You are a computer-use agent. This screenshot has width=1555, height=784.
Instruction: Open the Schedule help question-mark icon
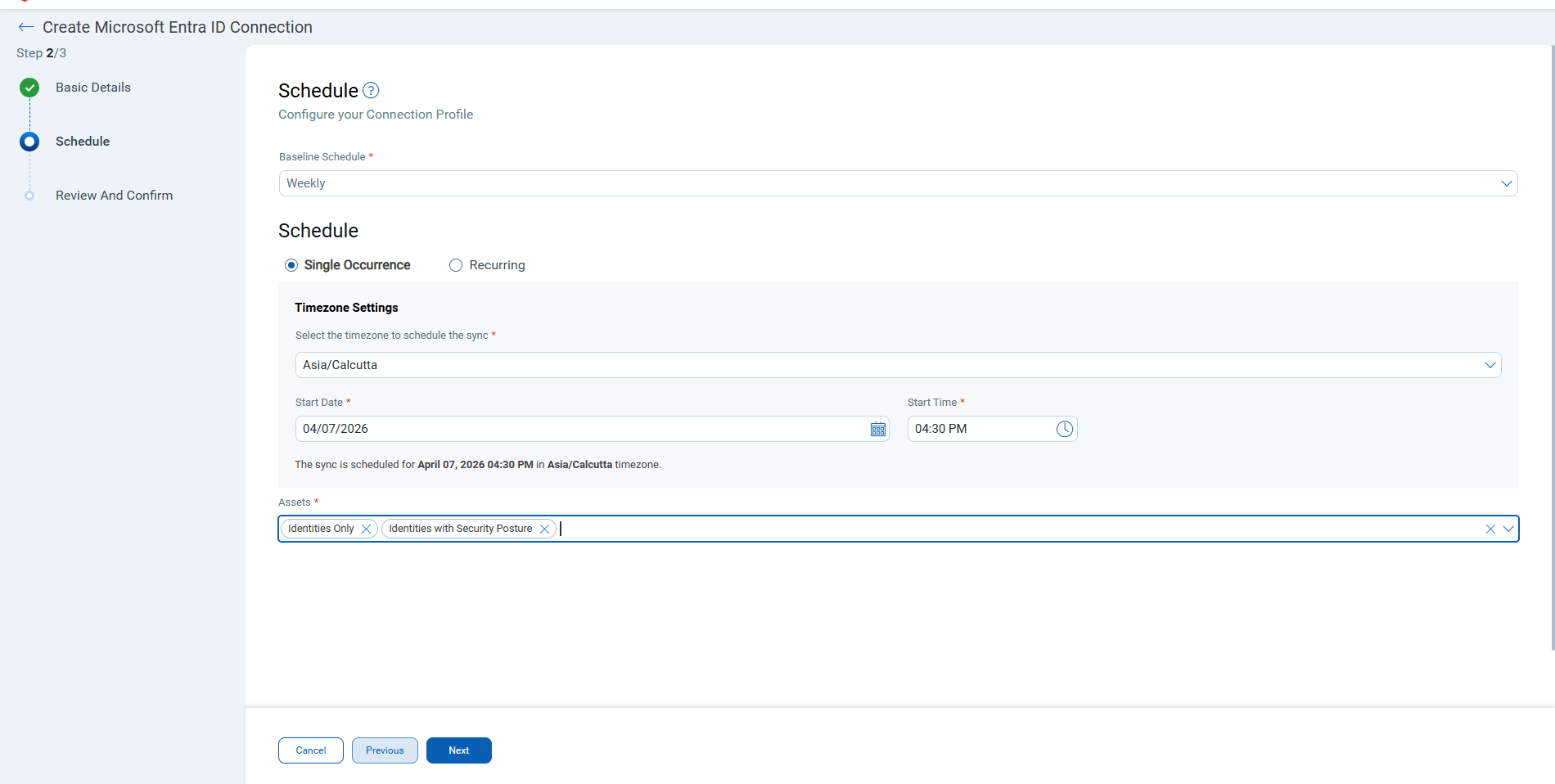(x=371, y=90)
